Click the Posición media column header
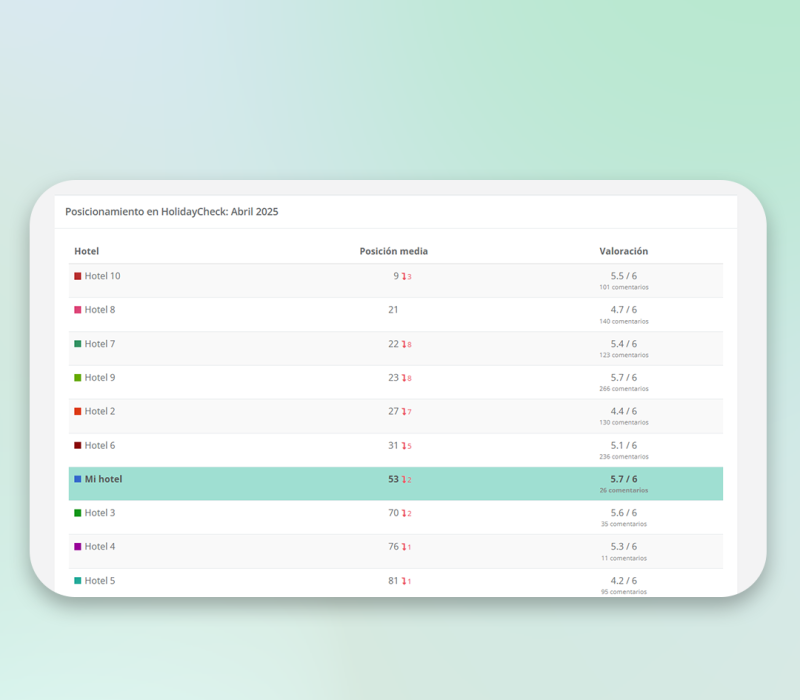Image resolution: width=800 pixels, height=700 pixels. (x=393, y=251)
